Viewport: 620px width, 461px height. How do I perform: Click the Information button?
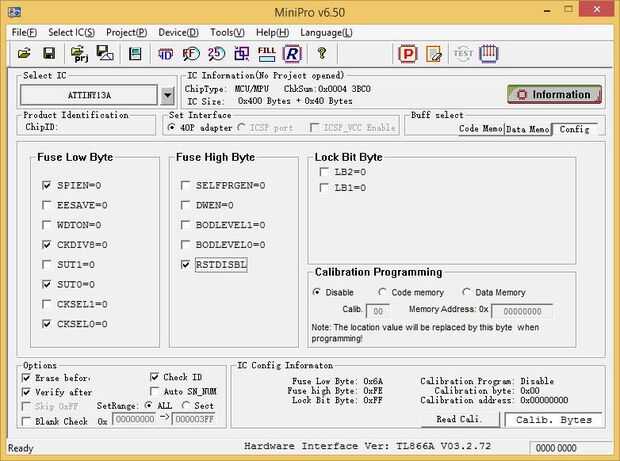click(x=554, y=94)
